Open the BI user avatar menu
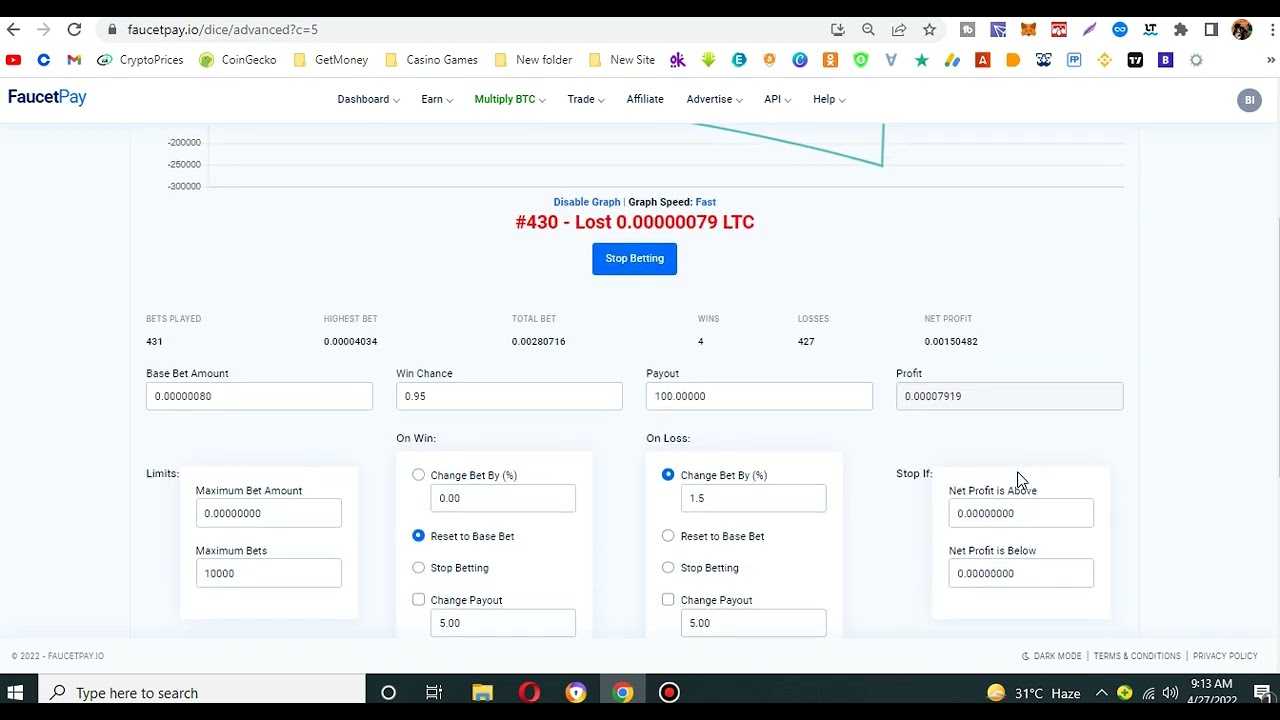Screen dimensions: 1280x720 [1249, 100]
